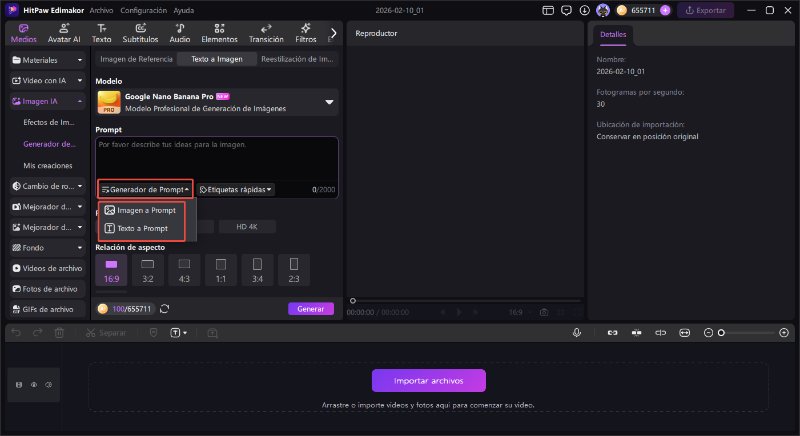Open Mis creaciones in sidebar
Viewport: 800px width, 436px height.
(48, 166)
